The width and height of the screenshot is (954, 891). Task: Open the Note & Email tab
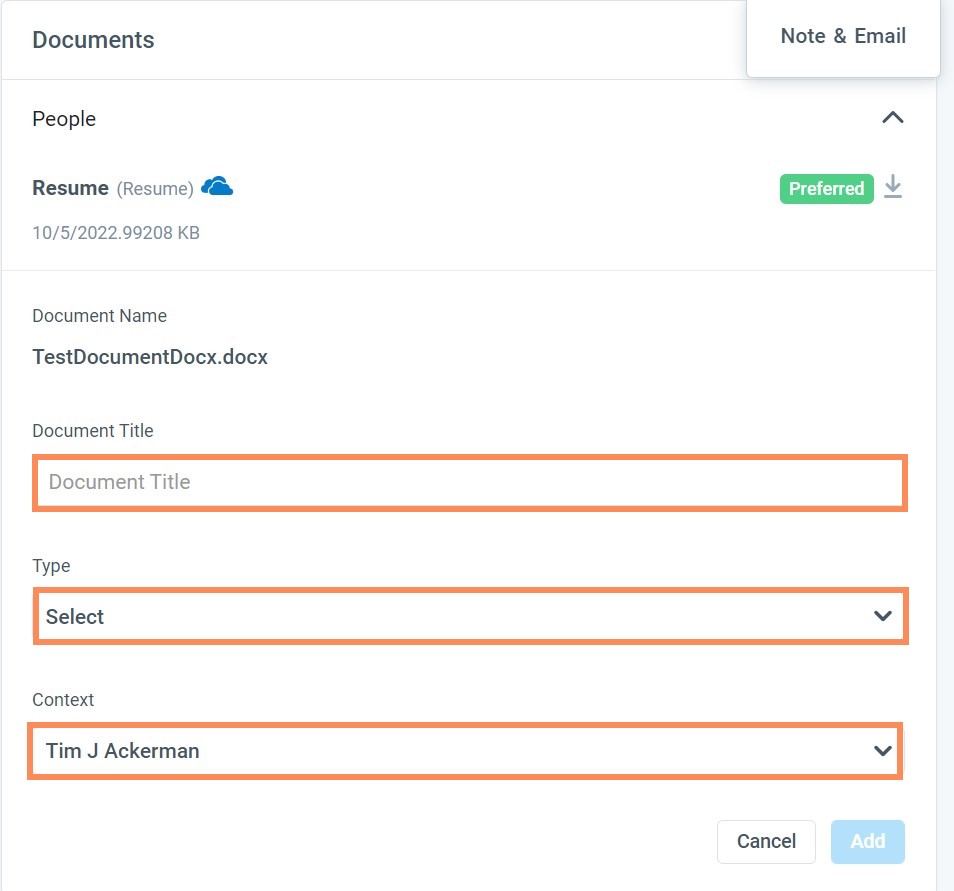(x=843, y=37)
